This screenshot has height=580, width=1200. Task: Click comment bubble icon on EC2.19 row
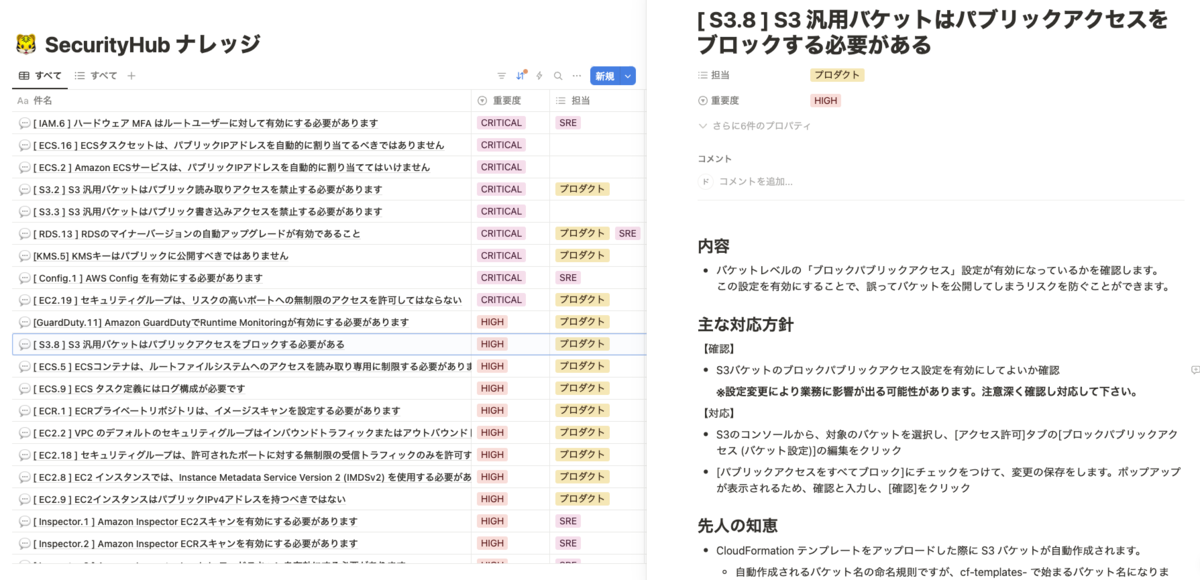point(25,300)
